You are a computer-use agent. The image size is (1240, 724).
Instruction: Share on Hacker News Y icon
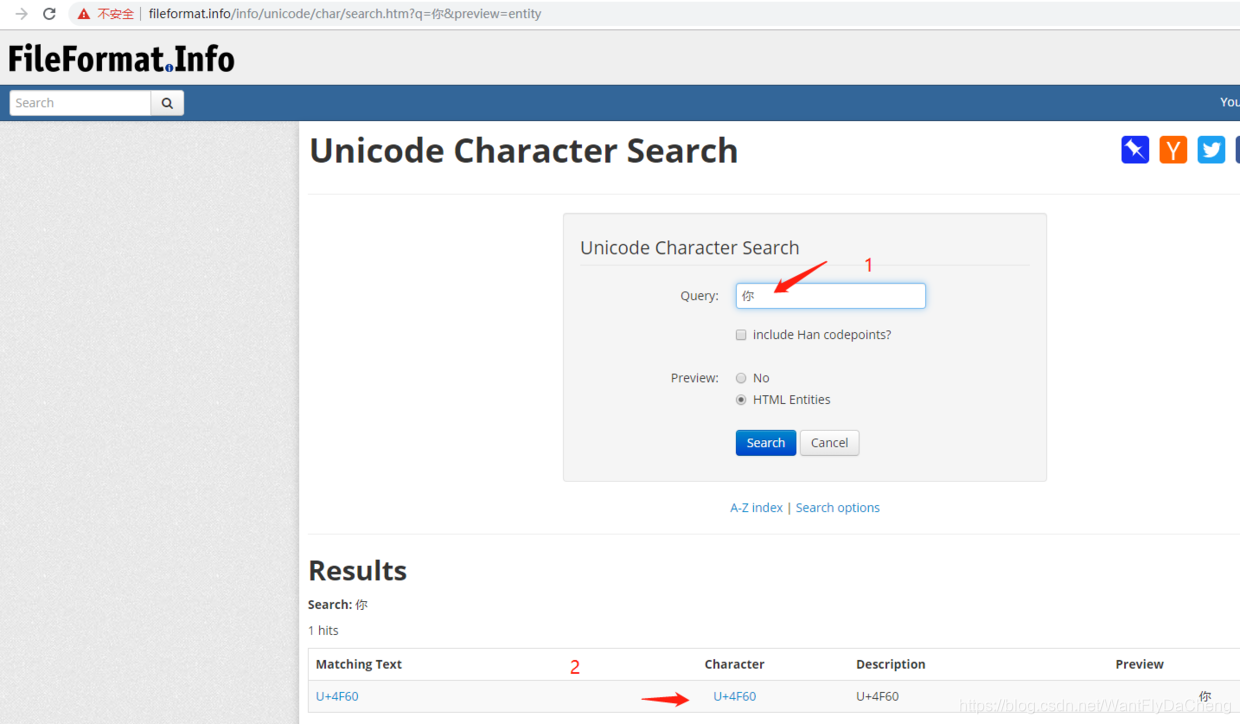click(x=1173, y=150)
